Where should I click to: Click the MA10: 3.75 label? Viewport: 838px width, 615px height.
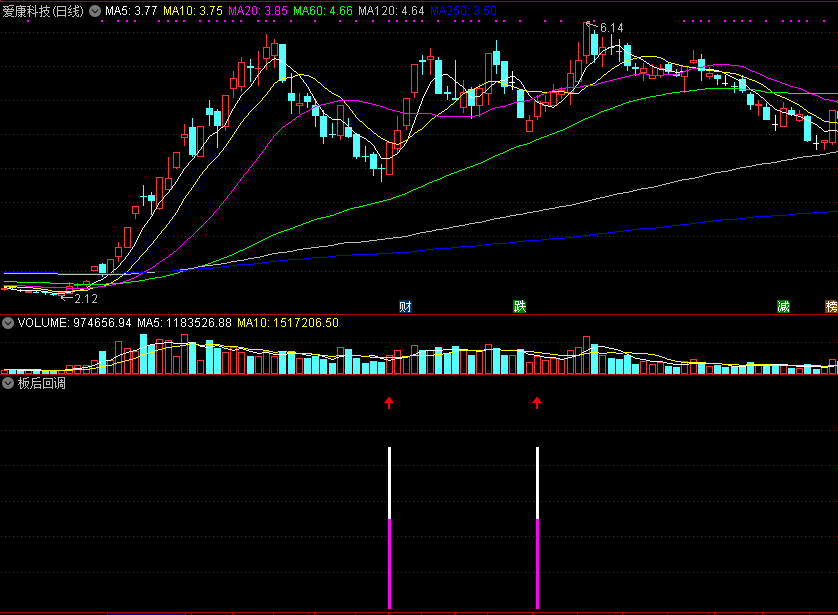tap(193, 11)
